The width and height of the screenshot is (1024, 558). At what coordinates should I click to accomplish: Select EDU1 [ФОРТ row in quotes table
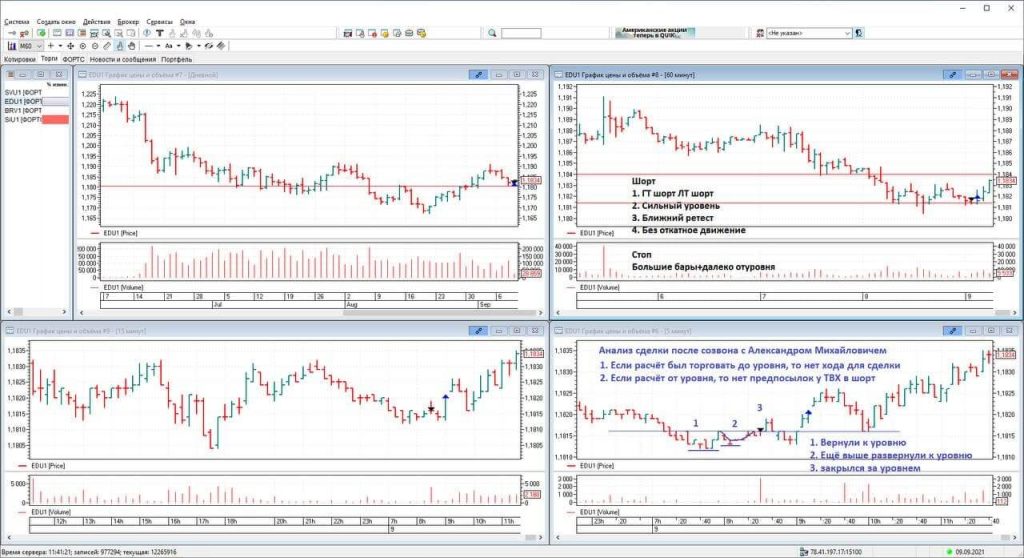click(x=36, y=101)
